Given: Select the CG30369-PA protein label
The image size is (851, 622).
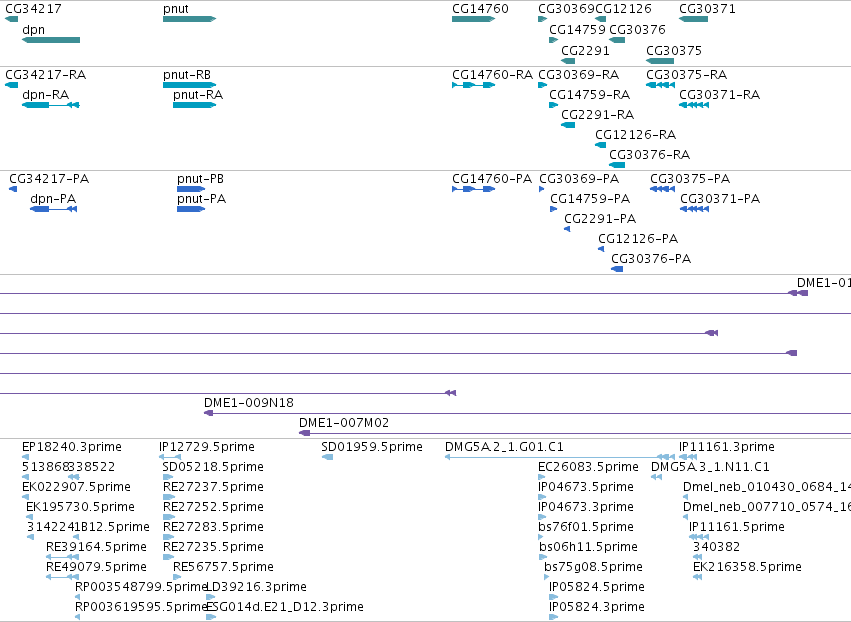Looking at the screenshot, I should click(579, 179).
